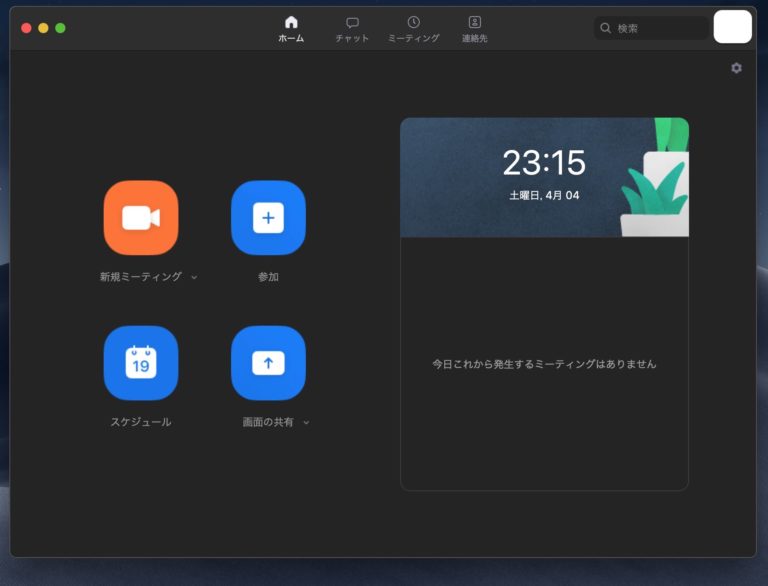Screen dimensions: 768x586
Task: Minimize the window with the yellow button
Action: click(44, 28)
